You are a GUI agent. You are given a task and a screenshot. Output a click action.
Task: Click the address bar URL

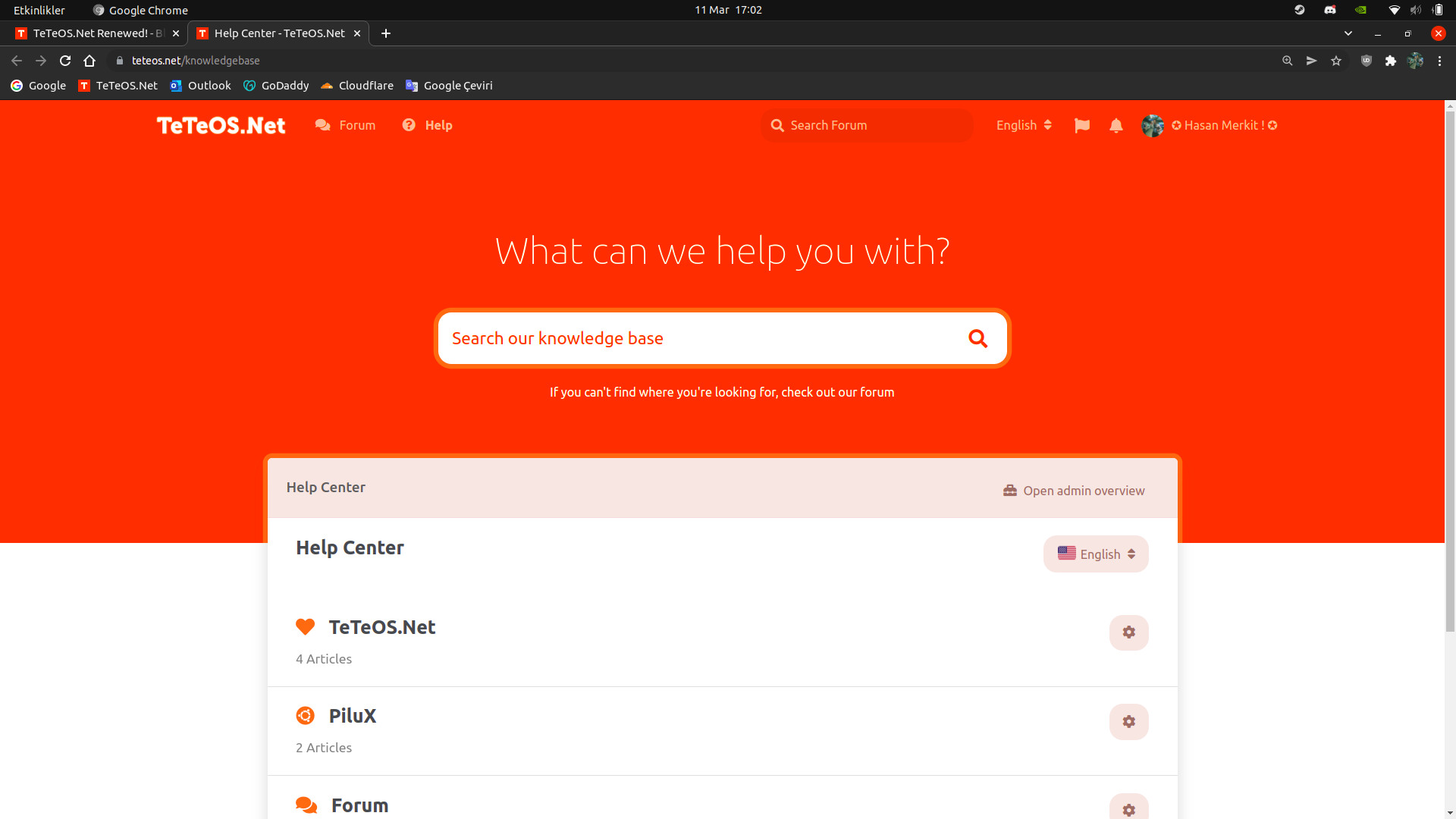pyautogui.click(x=196, y=61)
